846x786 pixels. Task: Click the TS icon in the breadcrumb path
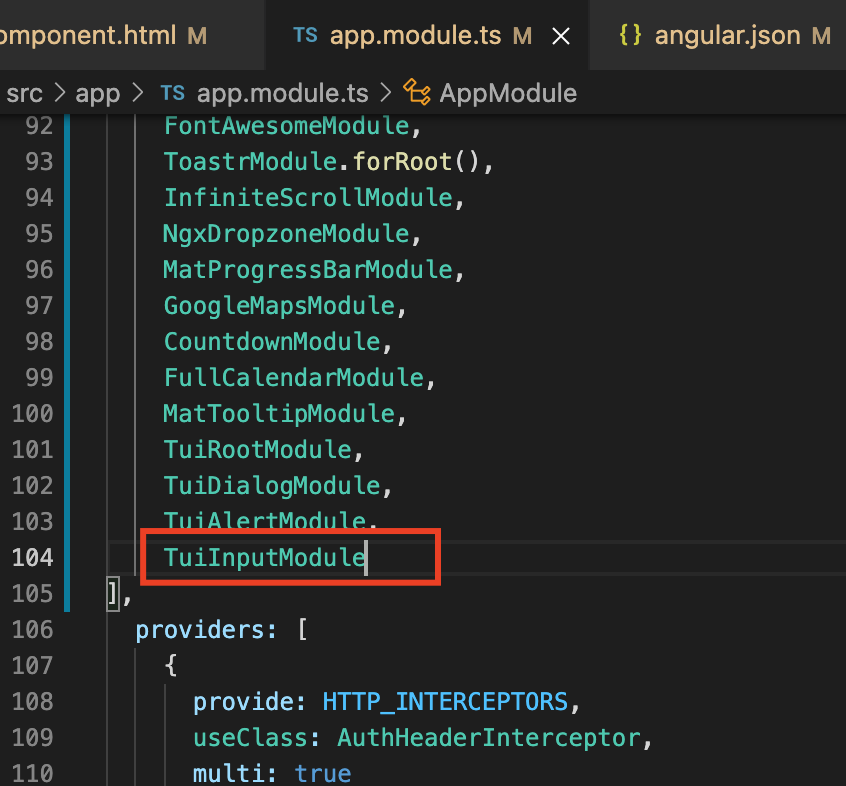tap(172, 92)
